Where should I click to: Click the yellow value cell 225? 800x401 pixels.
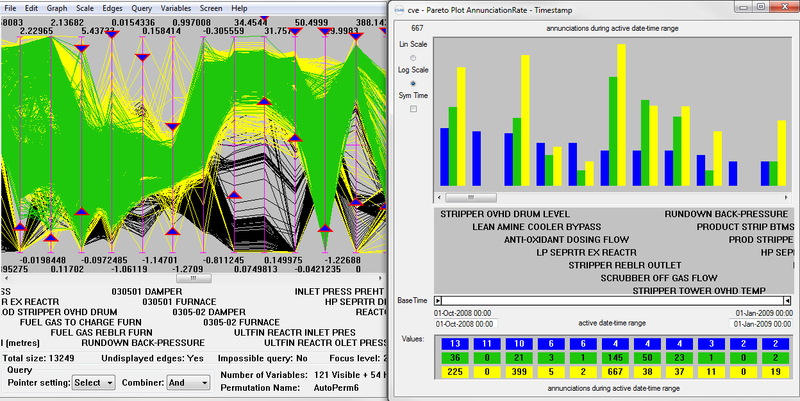pyautogui.click(x=455, y=372)
